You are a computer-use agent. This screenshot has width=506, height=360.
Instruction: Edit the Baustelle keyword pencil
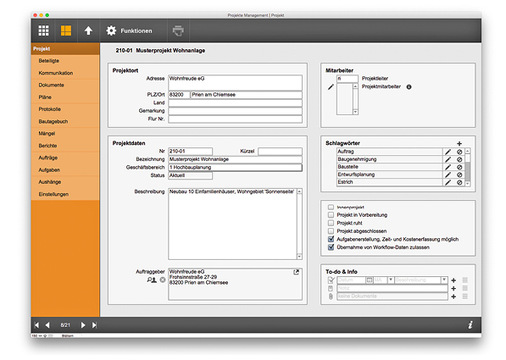pos(448,167)
